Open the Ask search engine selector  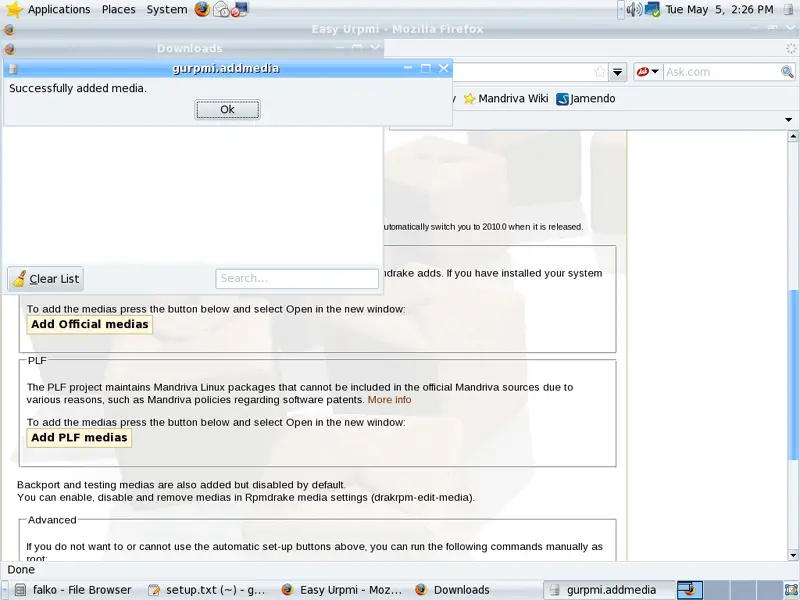[648, 72]
